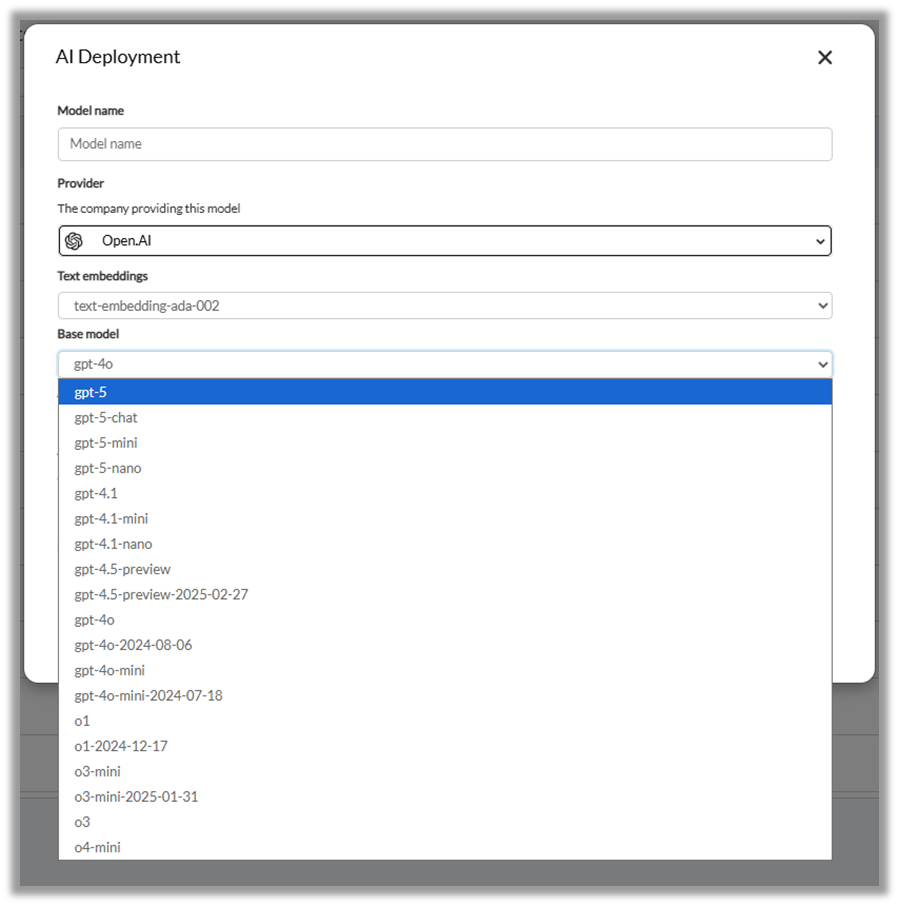Choose gpt-4o-2024-08-06 model
Image resolution: width=899 pixels, height=906 pixels.
pyautogui.click(x=445, y=645)
